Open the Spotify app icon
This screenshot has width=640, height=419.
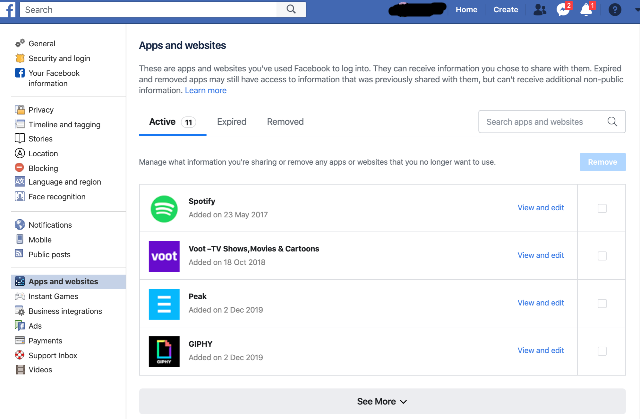(x=164, y=208)
